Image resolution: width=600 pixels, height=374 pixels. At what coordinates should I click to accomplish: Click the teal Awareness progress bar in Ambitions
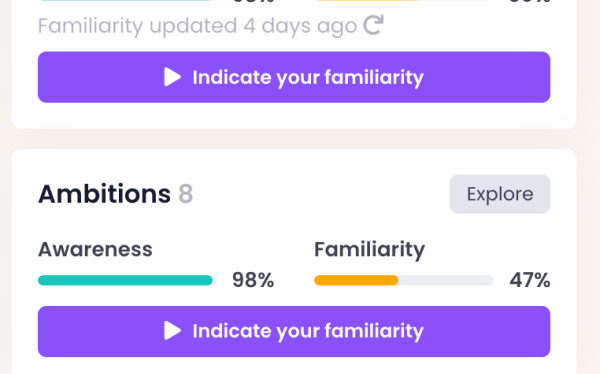[x=125, y=280]
